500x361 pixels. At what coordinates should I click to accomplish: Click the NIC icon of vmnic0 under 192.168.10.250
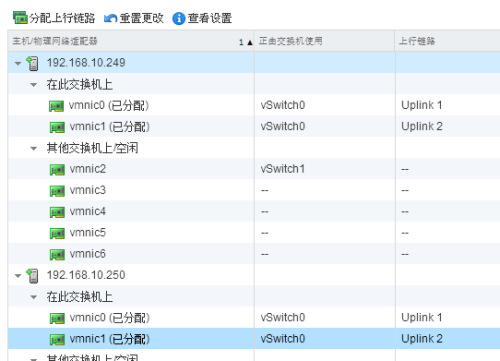(57, 318)
